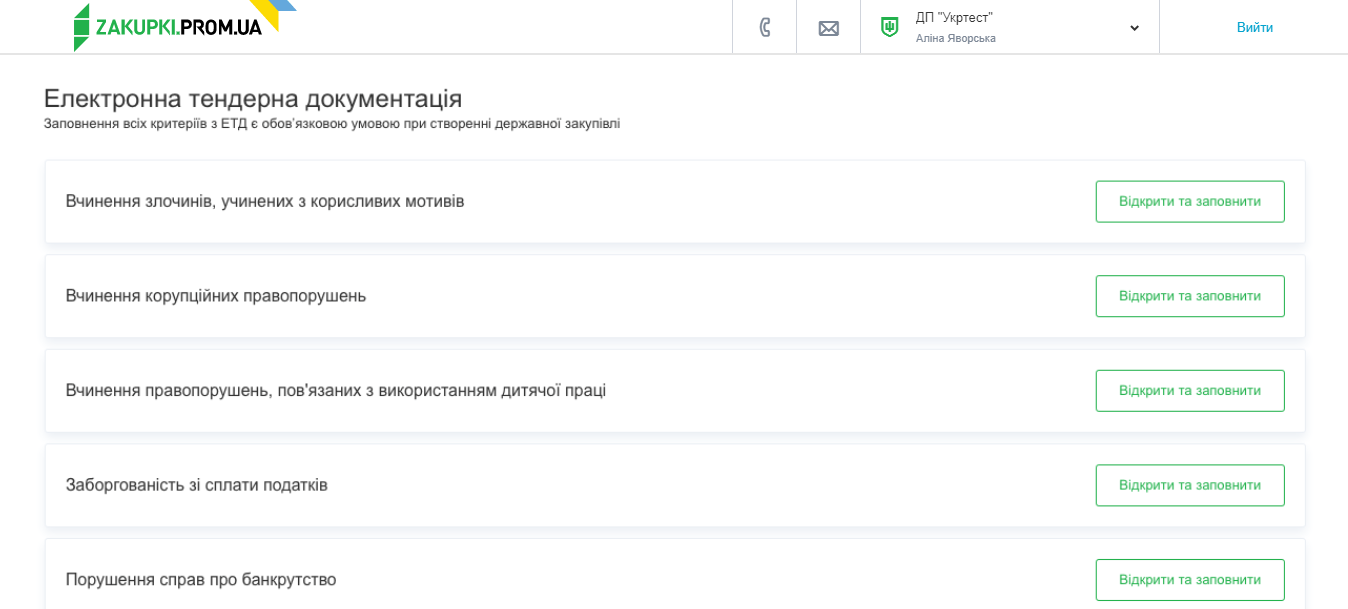
Task: Select the Вчинення злочинів criterion title
Action: (265, 201)
